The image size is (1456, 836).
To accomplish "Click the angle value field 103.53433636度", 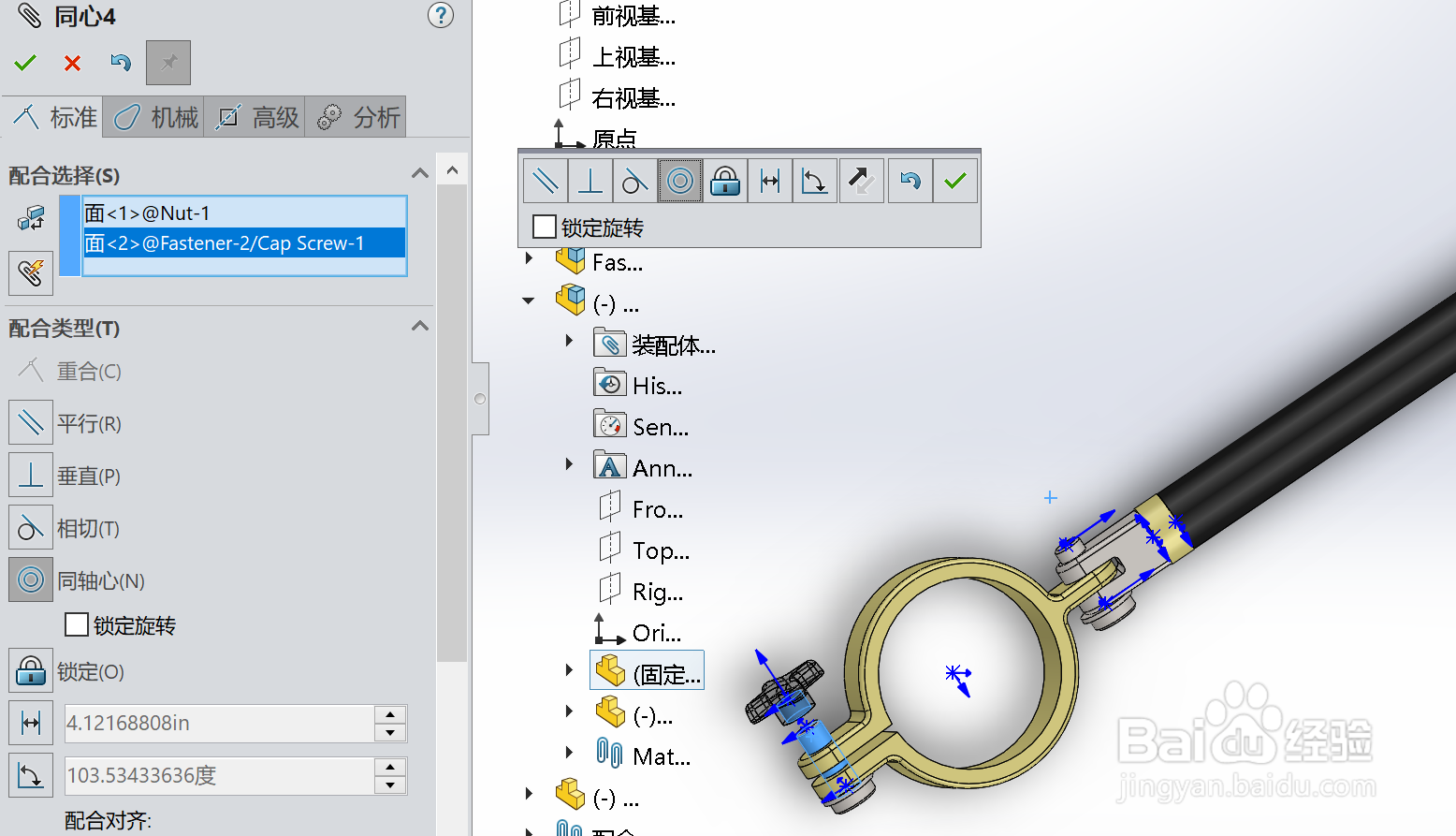I will [220, 775].
